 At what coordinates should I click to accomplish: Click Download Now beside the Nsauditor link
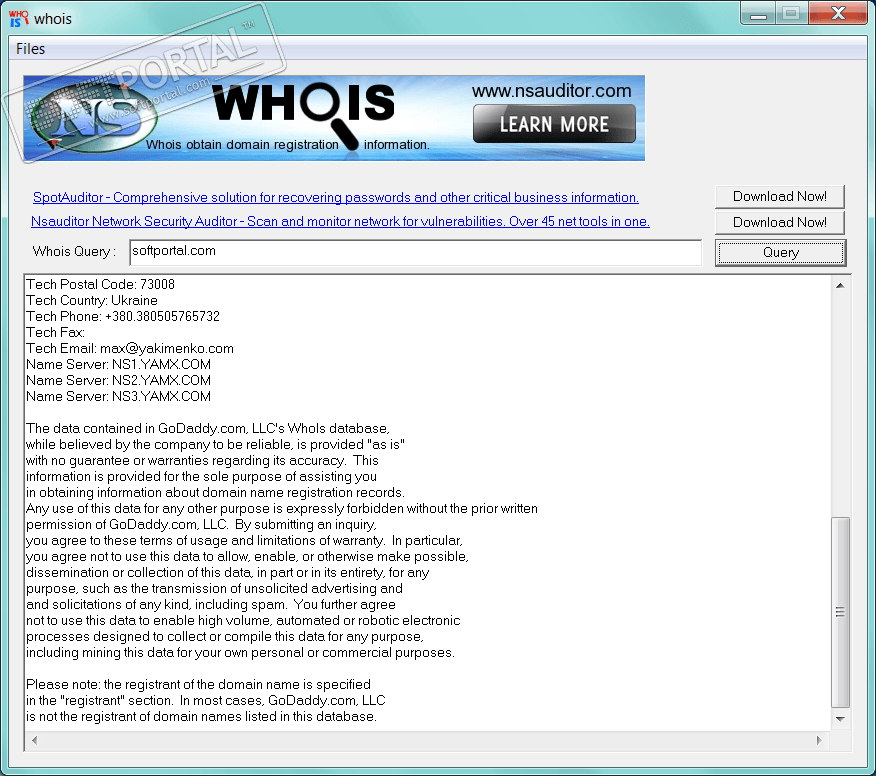tap(779, 222)
